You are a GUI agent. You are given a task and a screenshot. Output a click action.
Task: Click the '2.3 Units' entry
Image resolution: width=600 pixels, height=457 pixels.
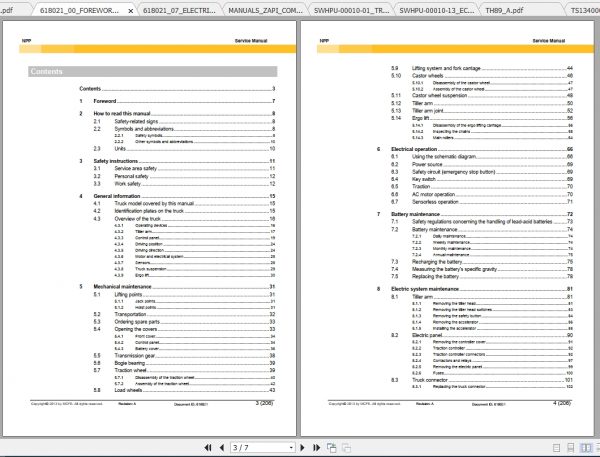184,149
